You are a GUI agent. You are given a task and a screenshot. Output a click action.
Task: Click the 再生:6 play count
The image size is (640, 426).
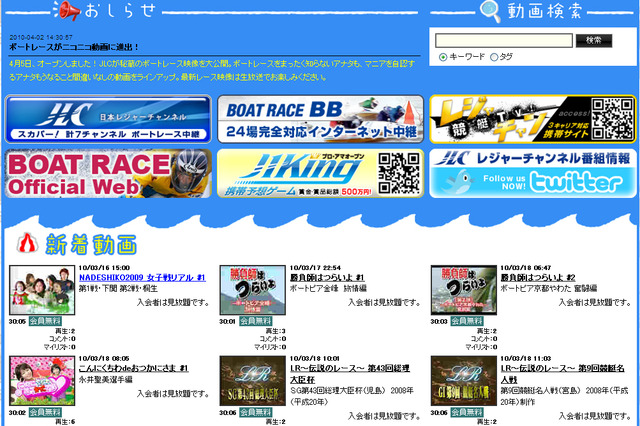[x=65, y=422]
